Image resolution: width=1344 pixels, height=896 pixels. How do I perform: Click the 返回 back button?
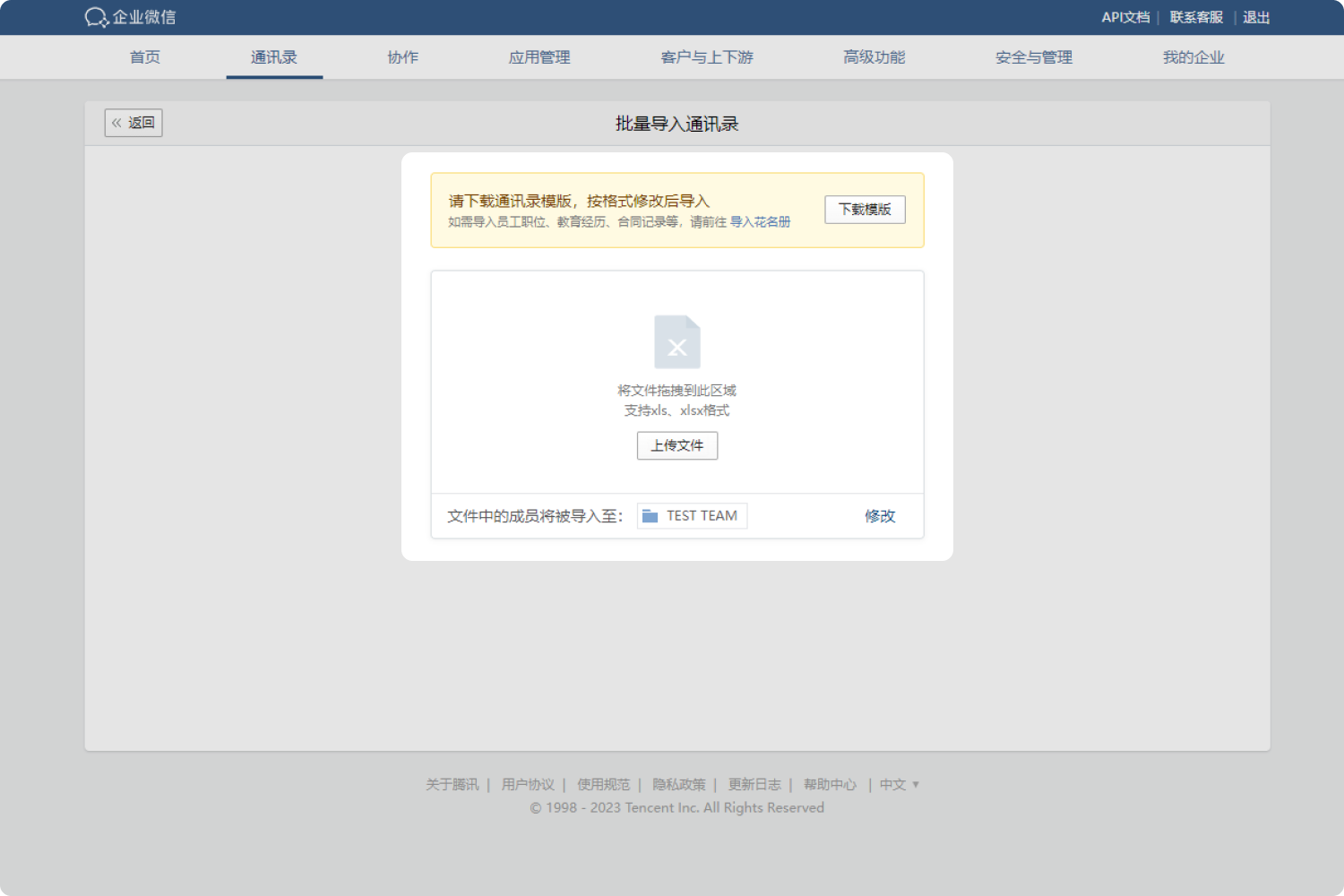pyautogui.click(x=134, y=123)
